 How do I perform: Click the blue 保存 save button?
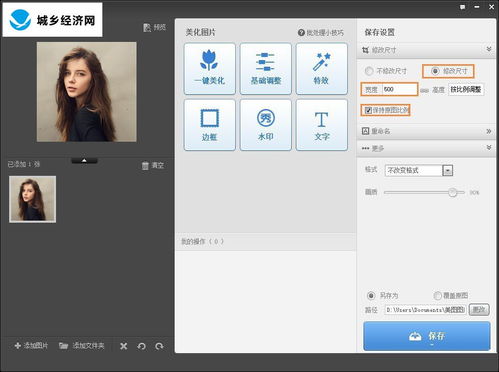click(x=427, y=336)
